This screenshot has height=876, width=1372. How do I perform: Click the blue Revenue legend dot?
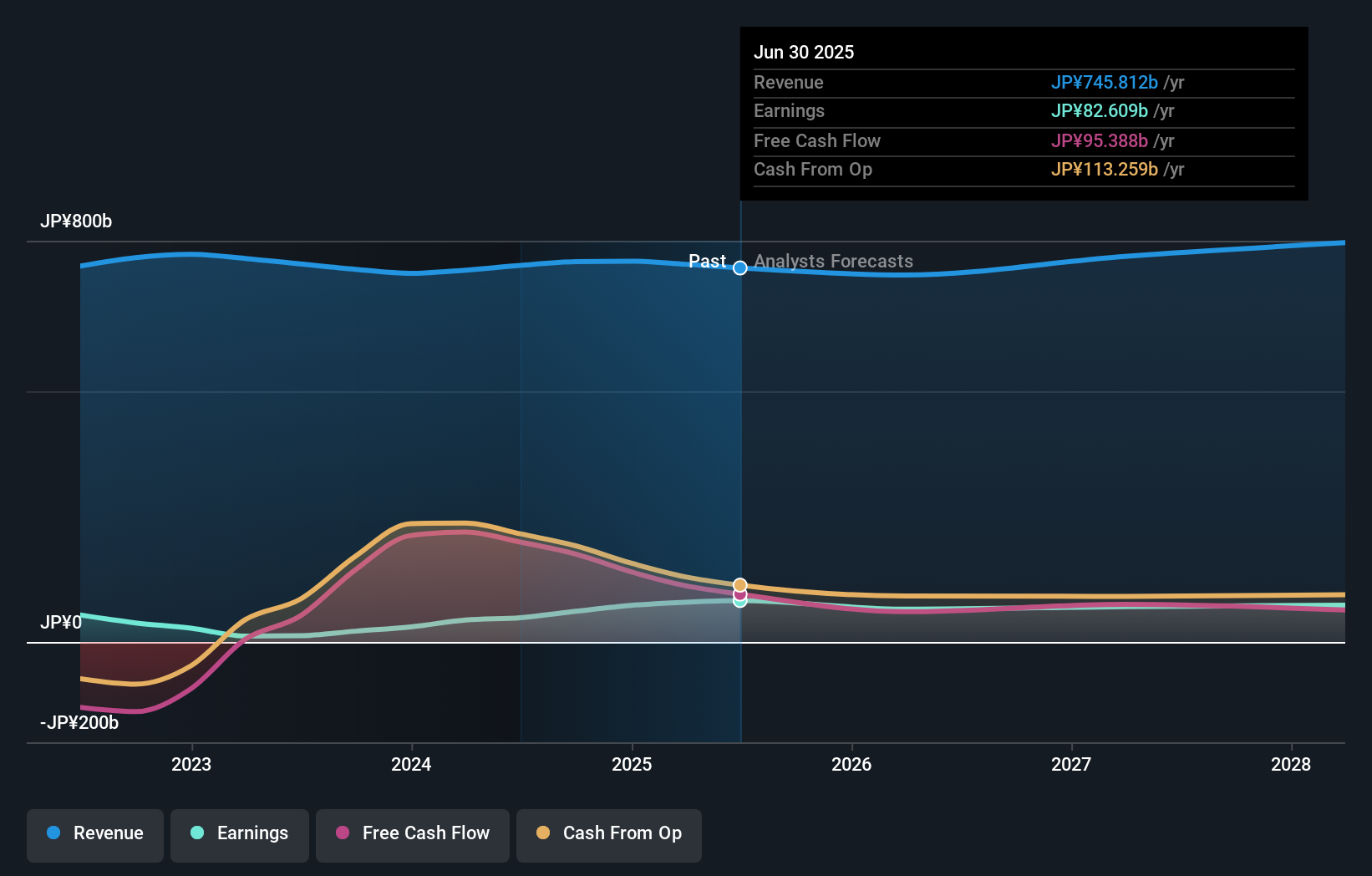tap(53, 833)
